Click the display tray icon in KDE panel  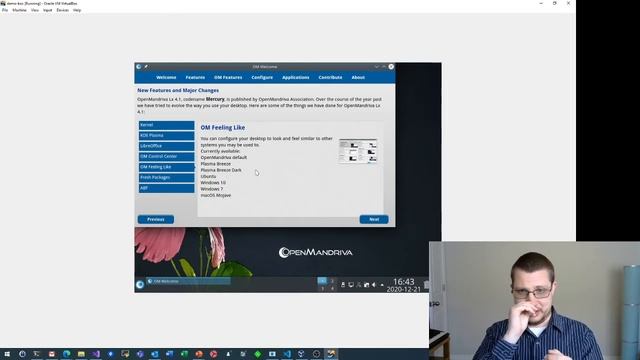[x=351, y=285]
